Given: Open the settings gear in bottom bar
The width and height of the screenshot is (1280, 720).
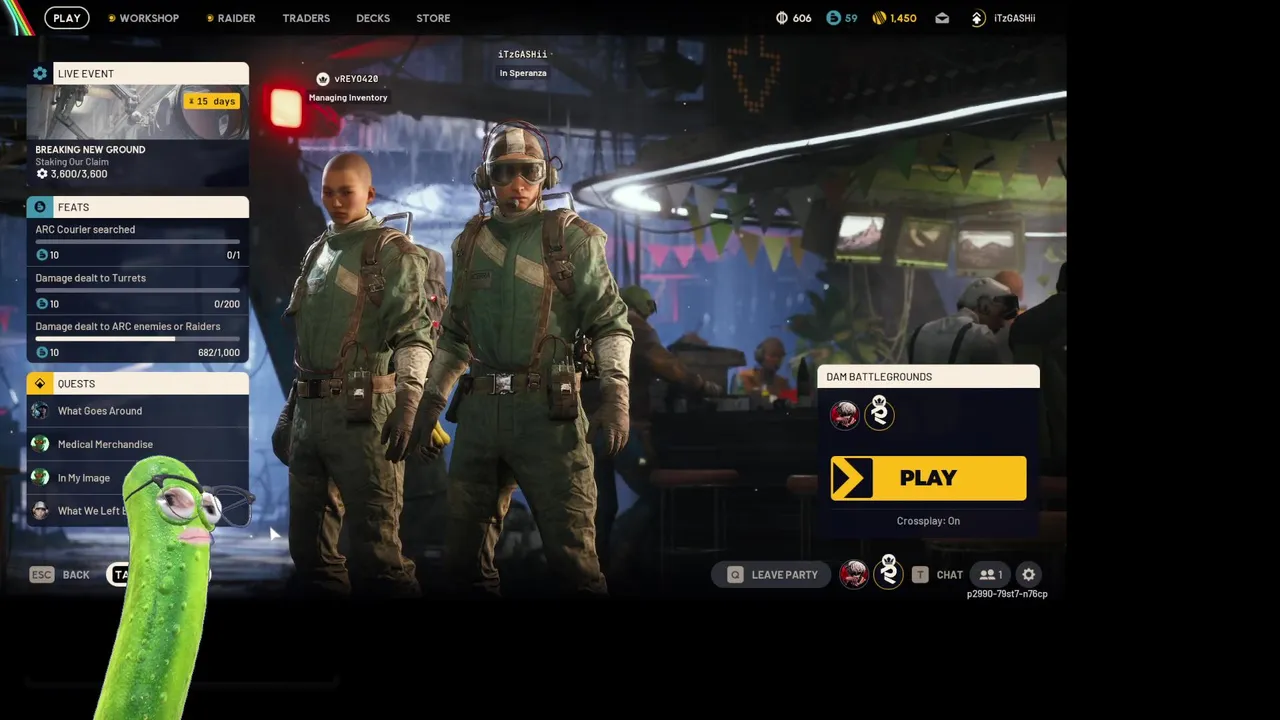Looking at the screenshot, I should pos(1029,575).
